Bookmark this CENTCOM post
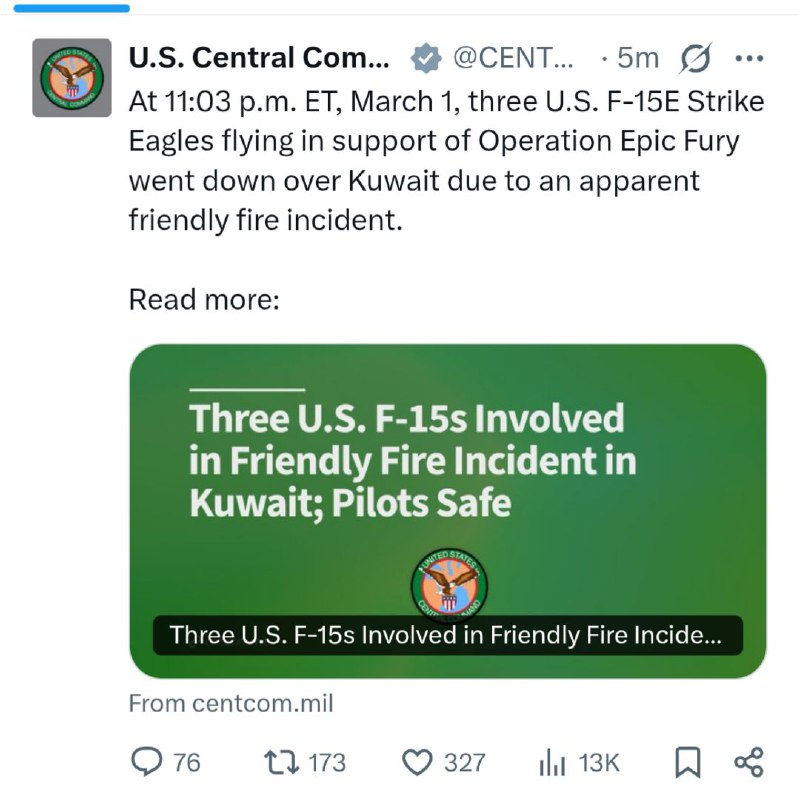This screenshot has width=800, height=790. [x=687, y=763]
